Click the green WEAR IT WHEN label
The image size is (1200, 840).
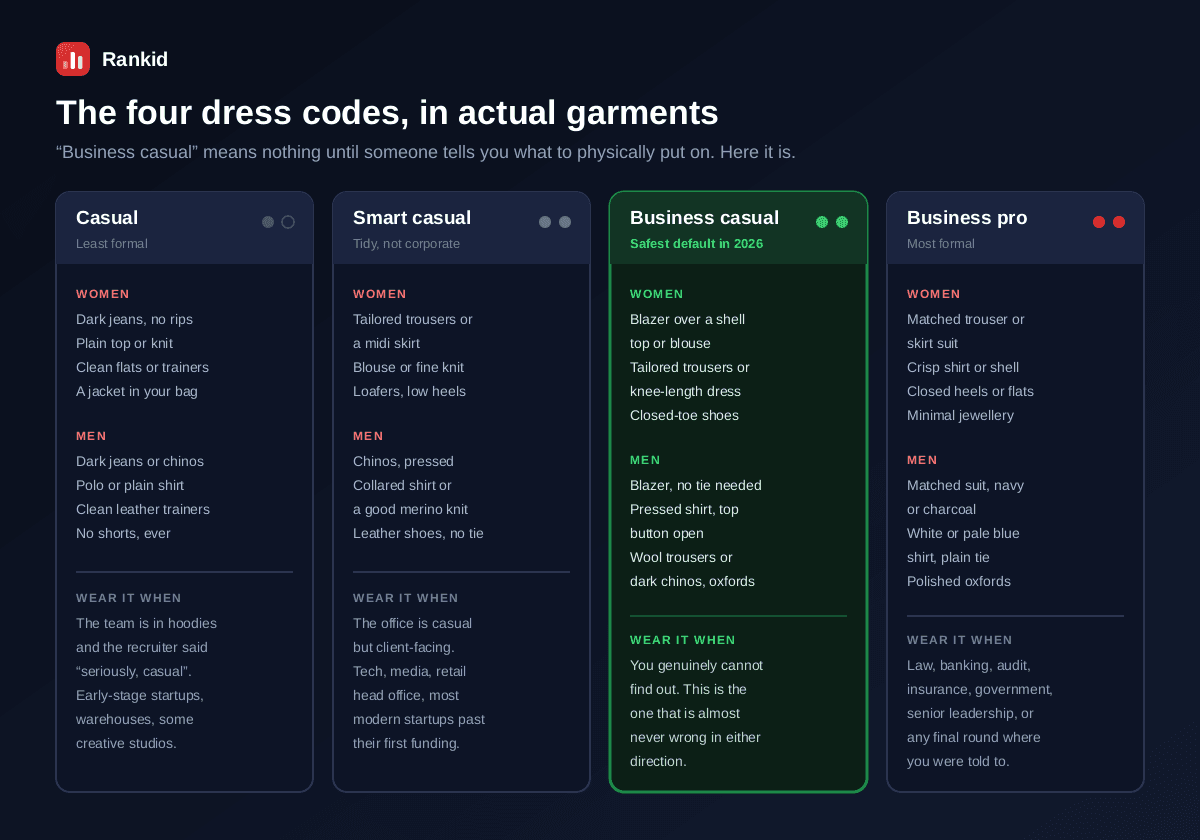pyautogui.click(x=683, y=640)
